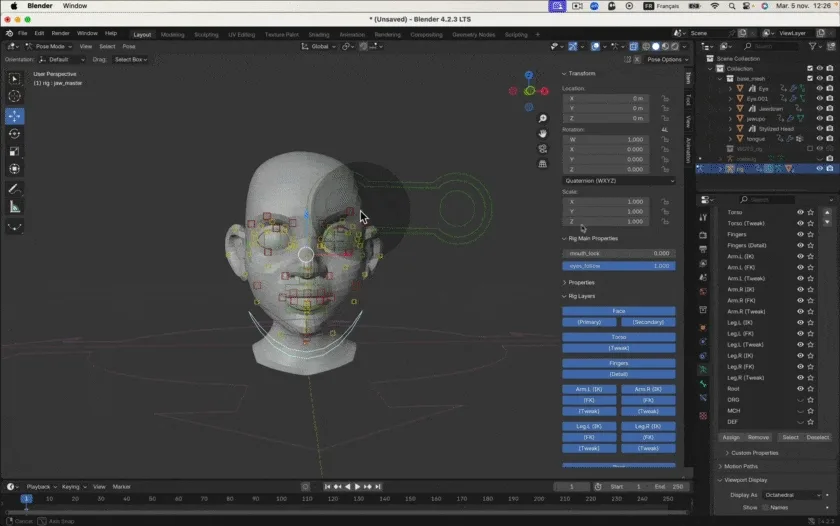Viewport: 840px width, 526px height.
Task: Switch to the Shading workspace tab
Action: (x=319, y=35)
